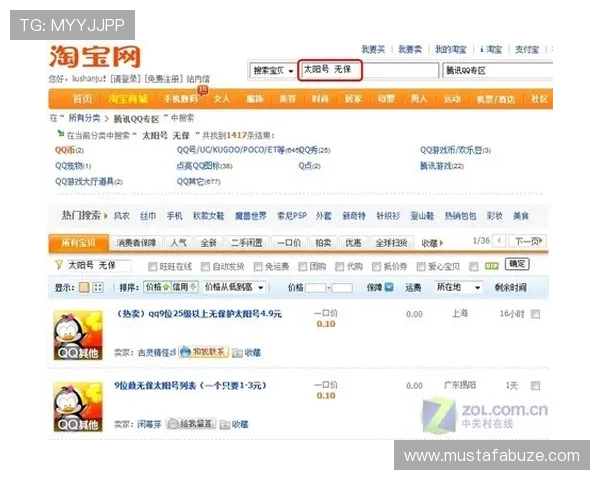Open the second item's QQ其他 thumbnail
The image size is (600, 480).
pyautogui.click(x=78, y=407)
